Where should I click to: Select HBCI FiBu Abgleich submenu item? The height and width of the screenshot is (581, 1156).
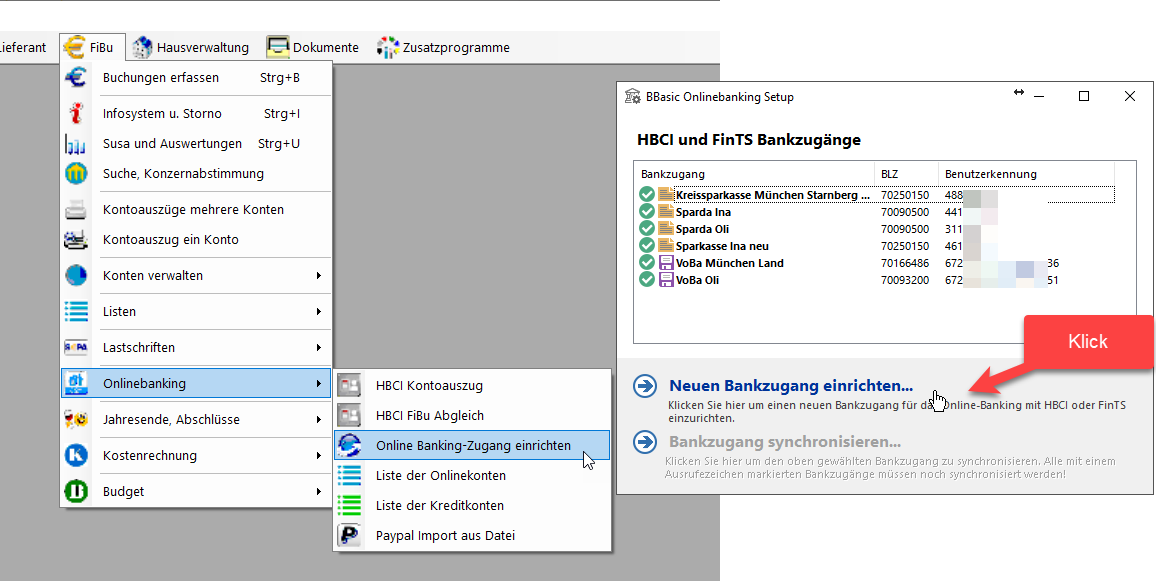tap(472, 416)
